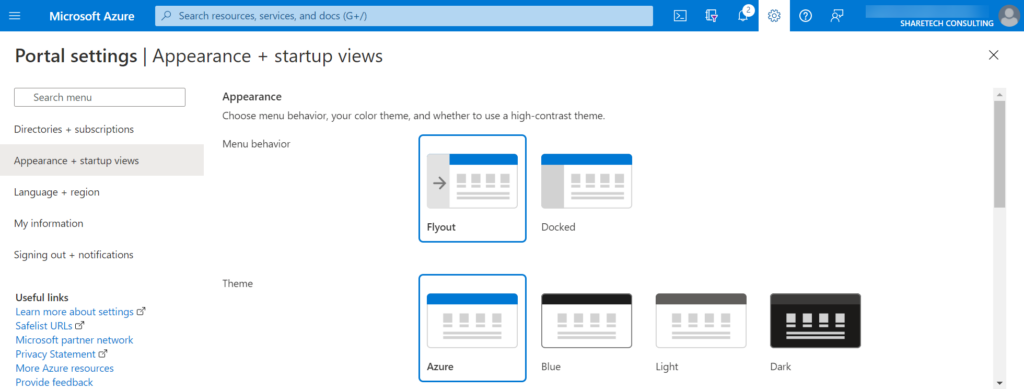The height and width of the screenshot is (389, 1024).
Task: Choose the Flyout menu behavior
Action: point(472,188)
